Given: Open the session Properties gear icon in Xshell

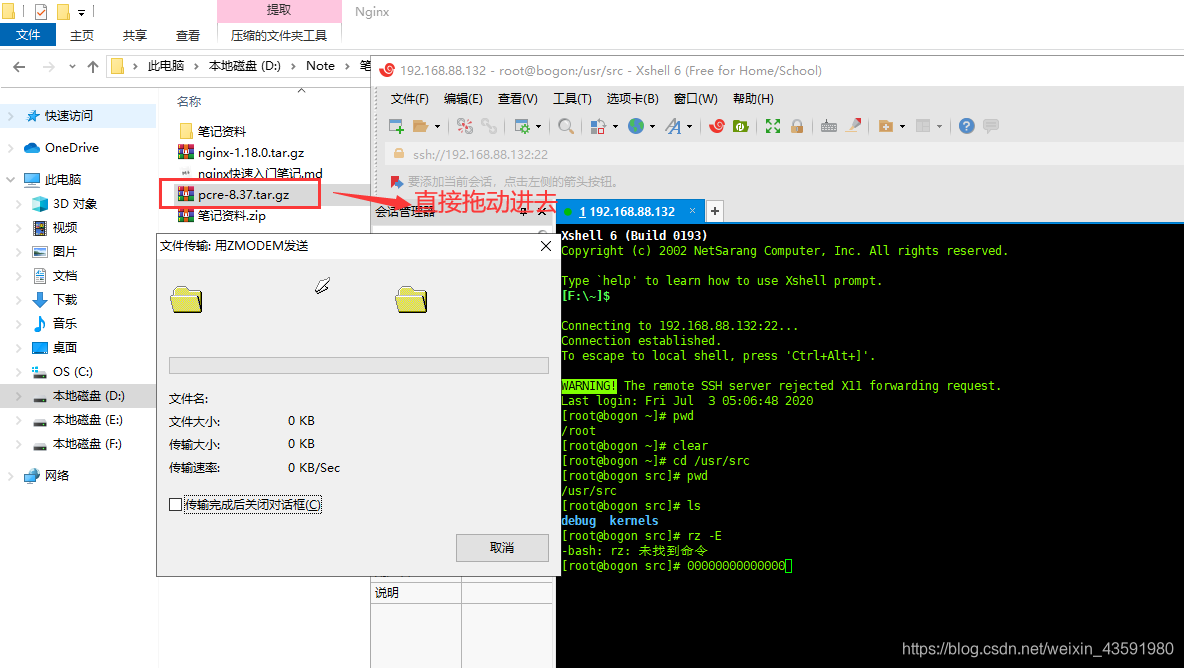Looking at the screenshot, I should (523, 126).
